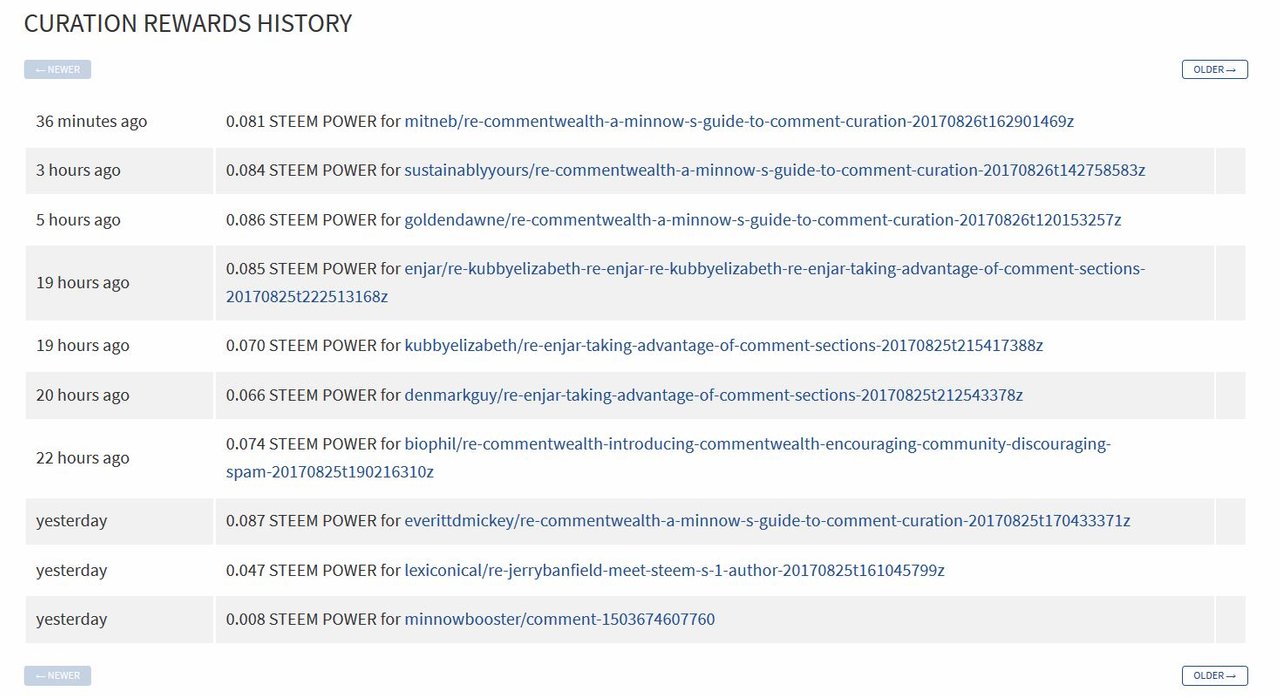Open the sustainablyyours comment curation link
The image size is (1280, 697).
tap(774, 170)
